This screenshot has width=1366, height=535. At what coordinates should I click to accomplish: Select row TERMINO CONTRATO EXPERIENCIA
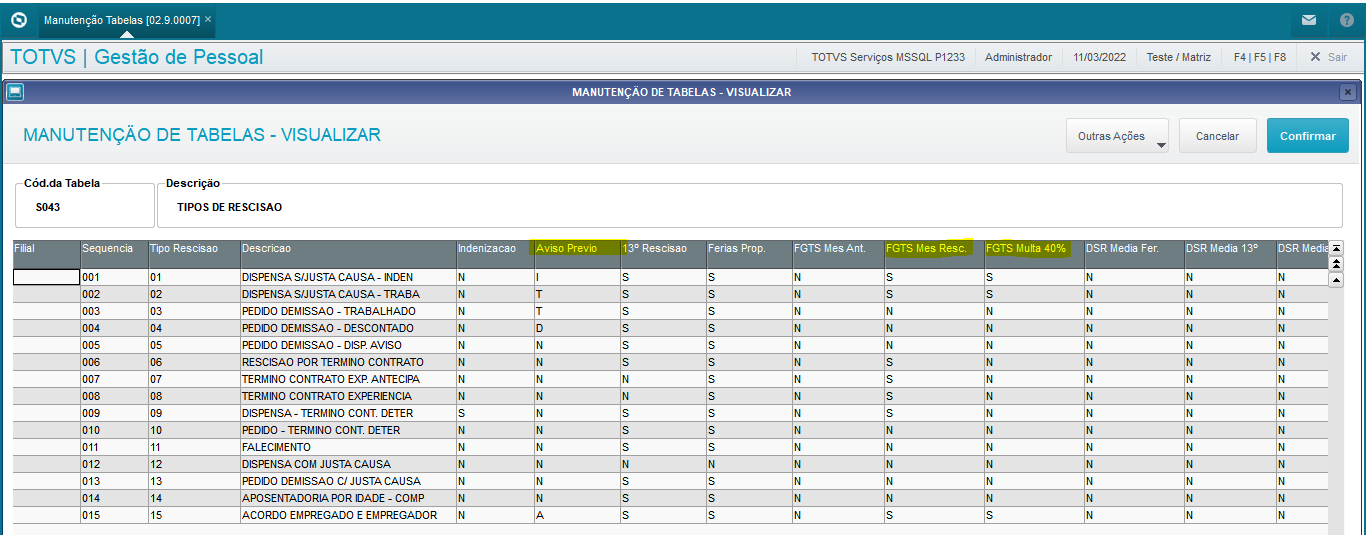point(670,396)
